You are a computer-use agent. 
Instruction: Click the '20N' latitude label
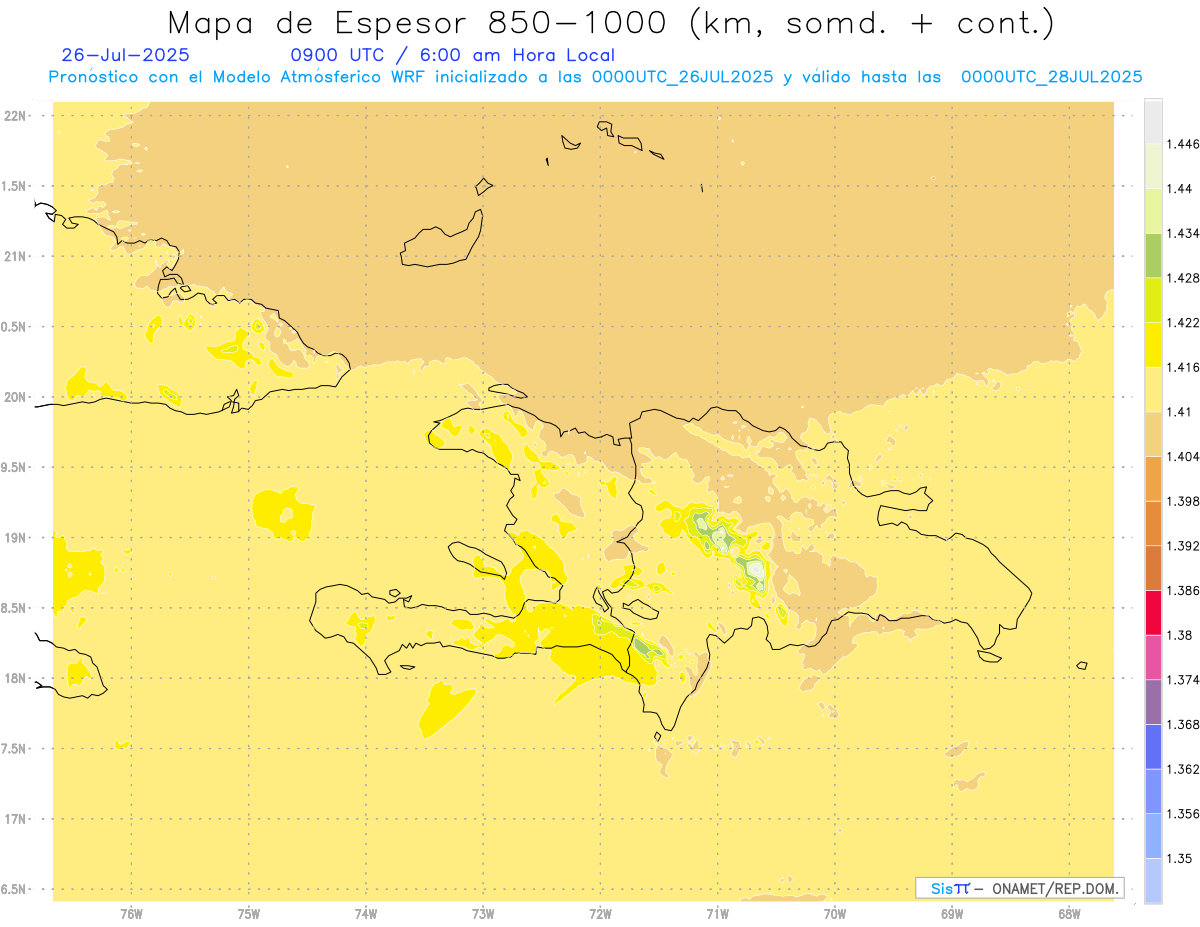click(x=15, y=397)
